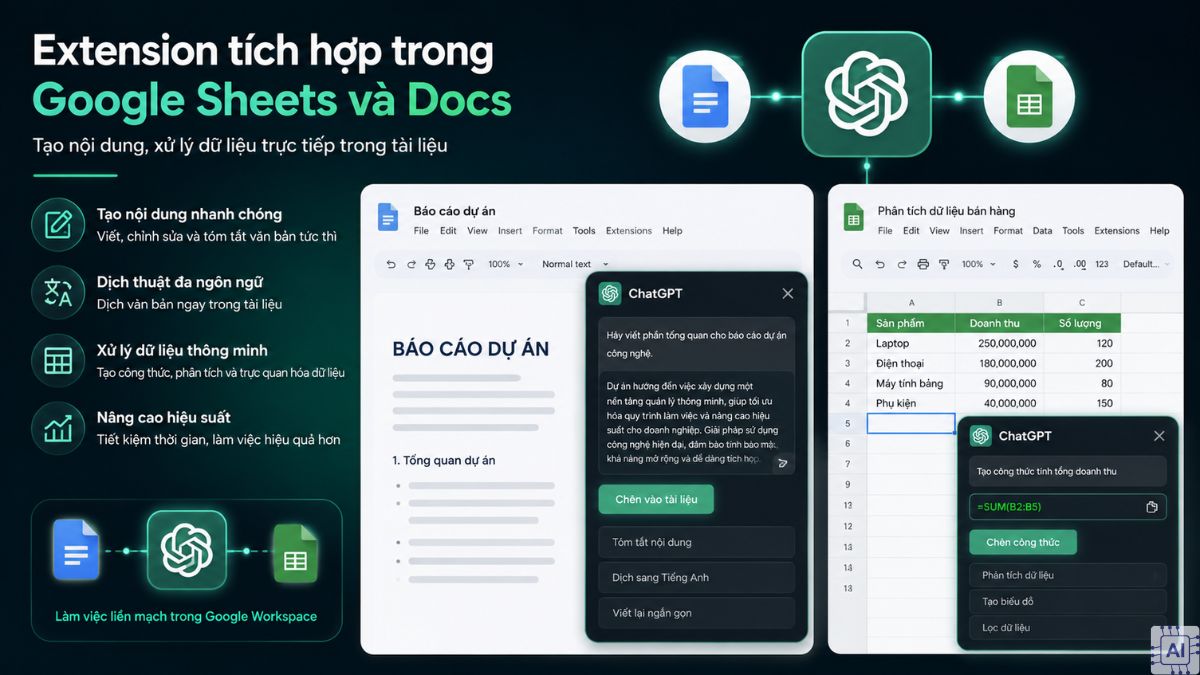The height and width of the screenshot is (675, 1200).
Task: Click the 'Chèn vào tài liệu' button
Action: pos(656,499)
